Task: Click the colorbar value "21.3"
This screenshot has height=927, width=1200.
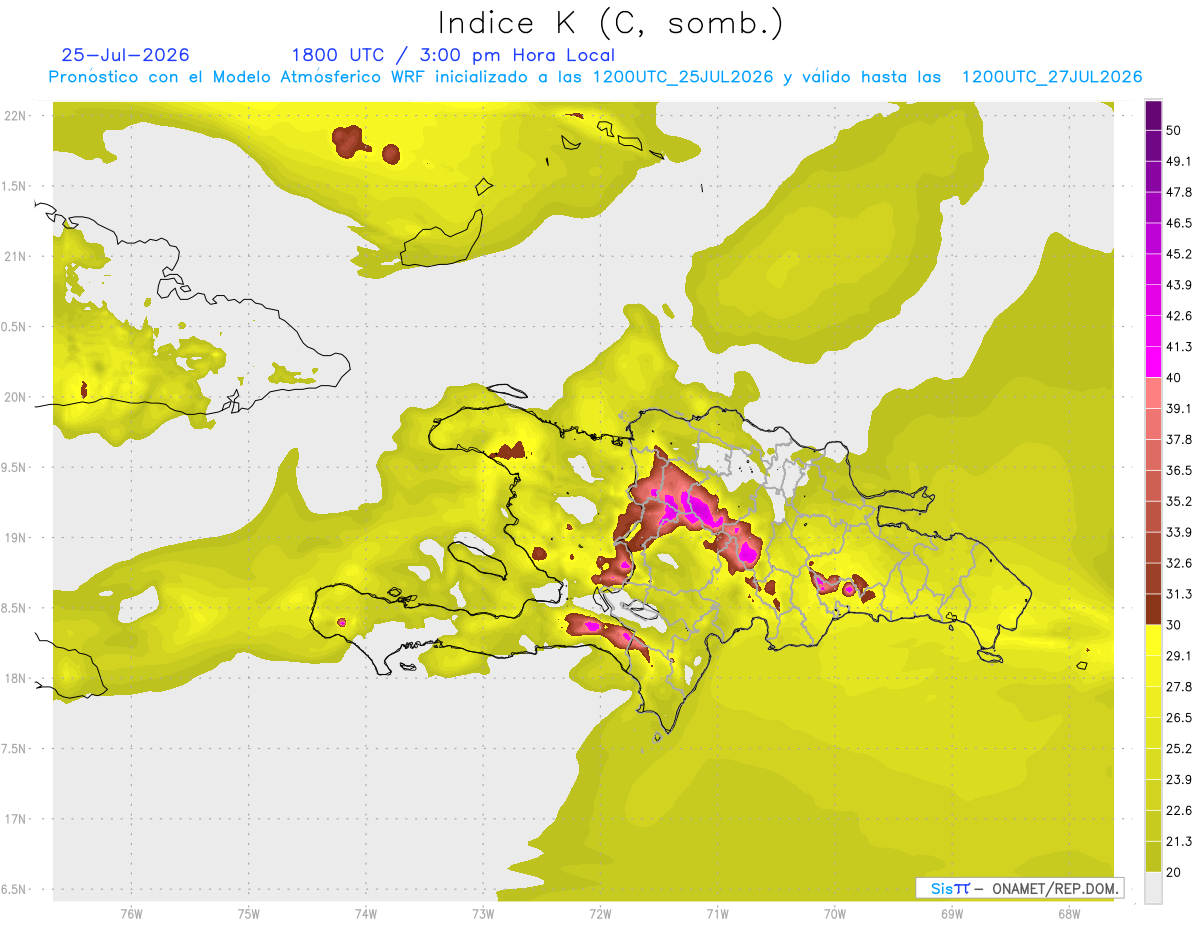Action: tap(1180, 841)
